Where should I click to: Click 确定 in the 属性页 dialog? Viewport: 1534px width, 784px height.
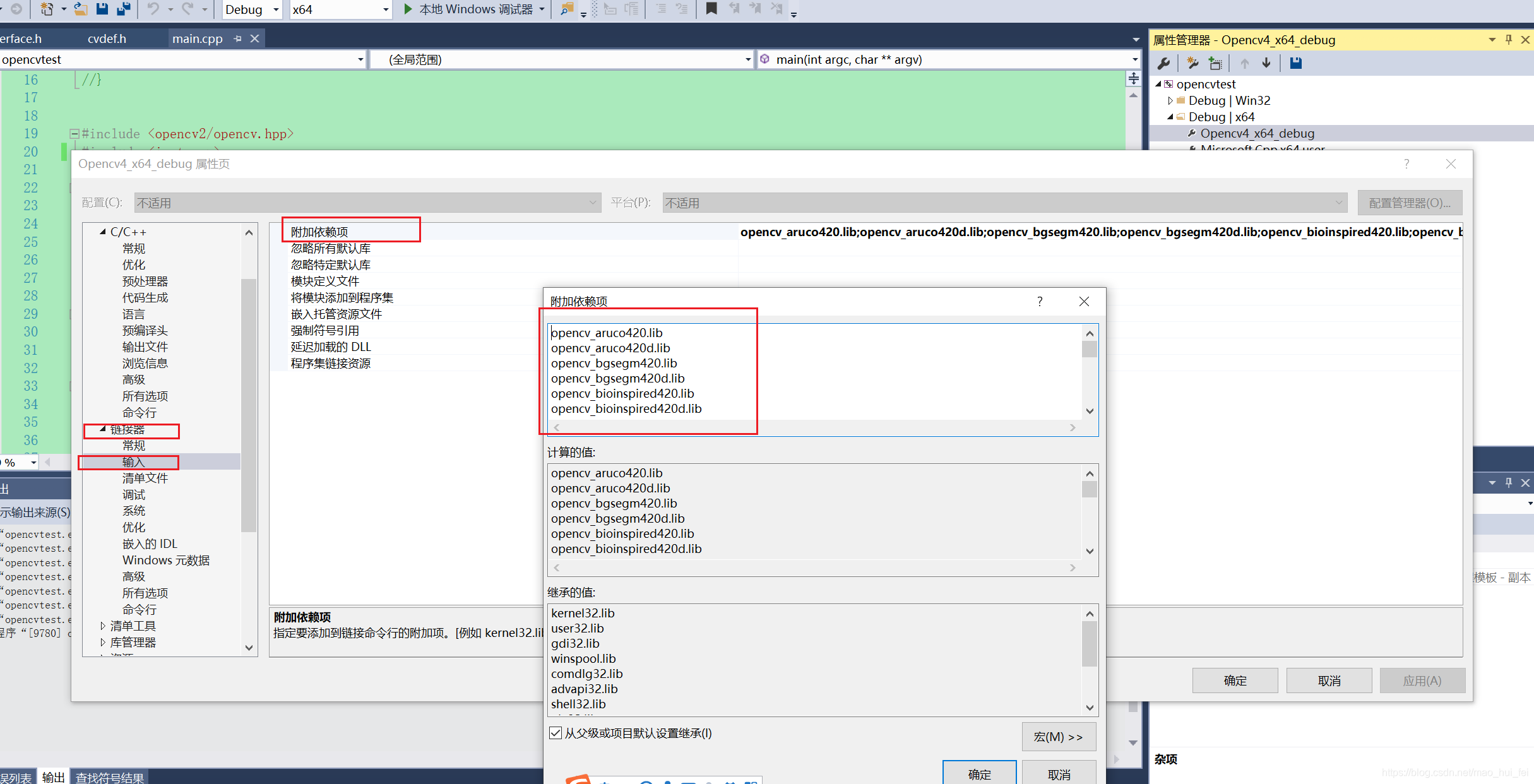pyautogui.click(x=1235, y=680)
